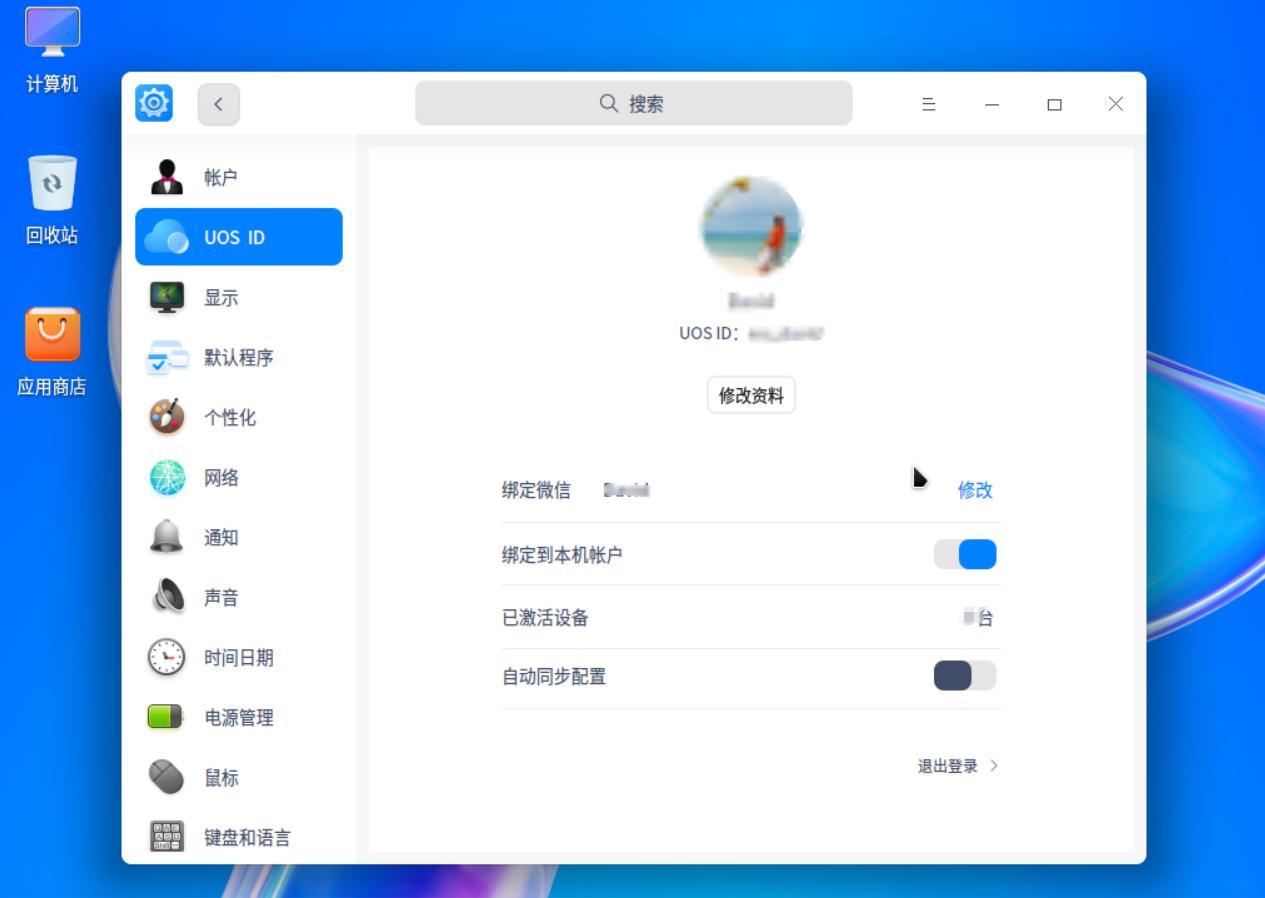Click the 修改资料 button

[751, 395]
